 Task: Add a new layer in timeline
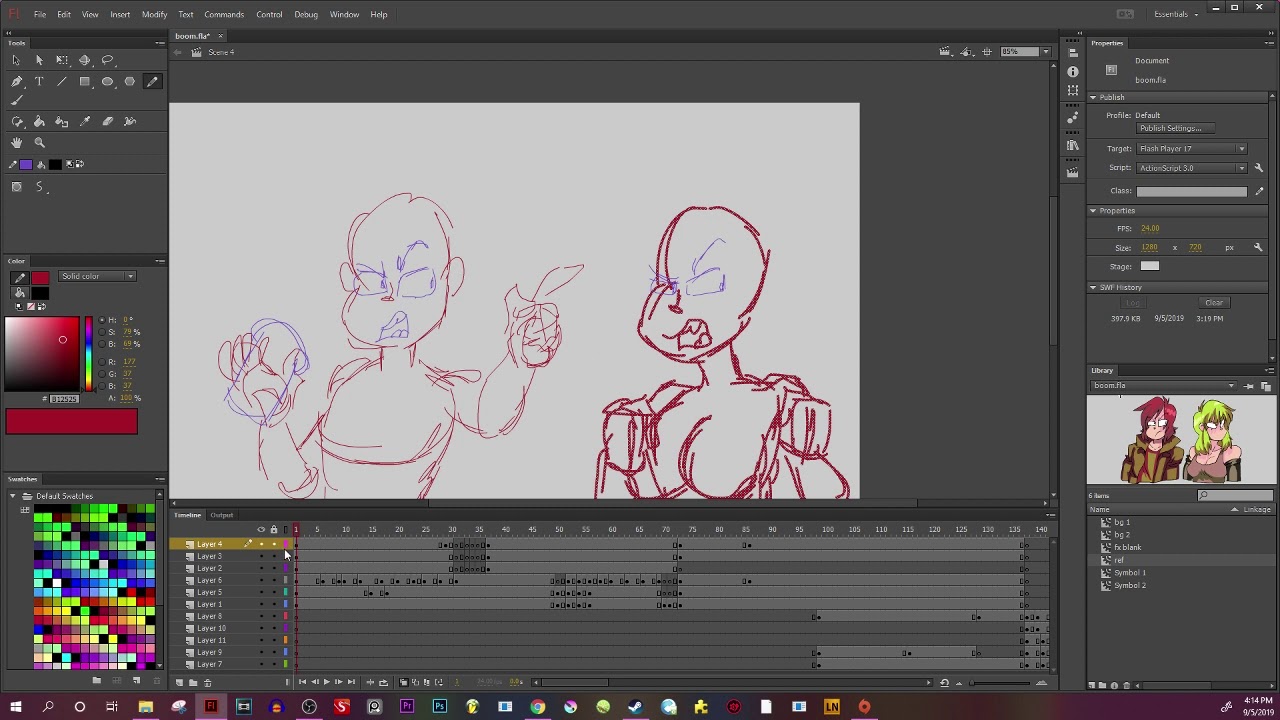point(179,683)
